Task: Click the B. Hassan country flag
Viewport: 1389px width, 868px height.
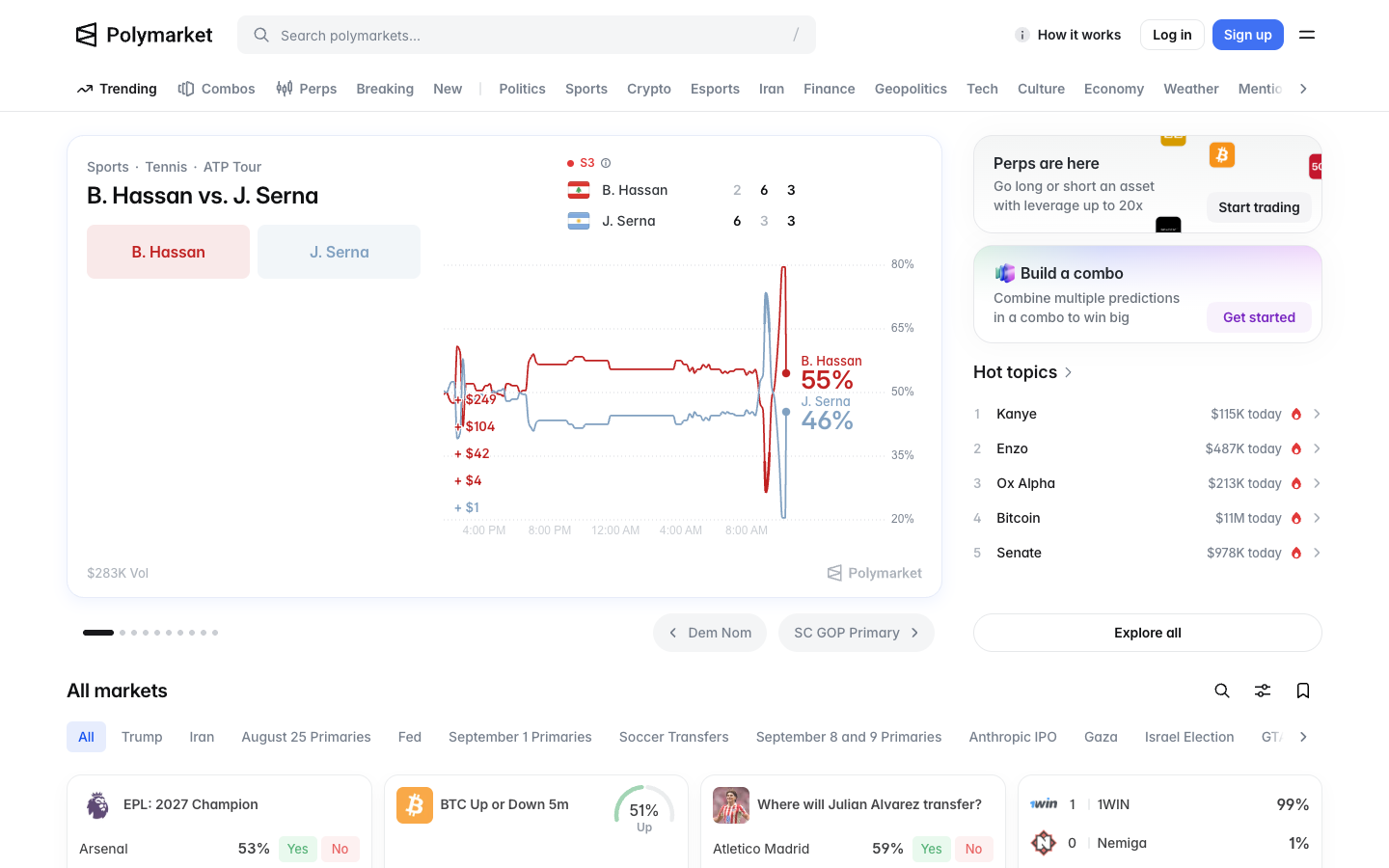Action: pyautogui.click(x=579, y=190)
